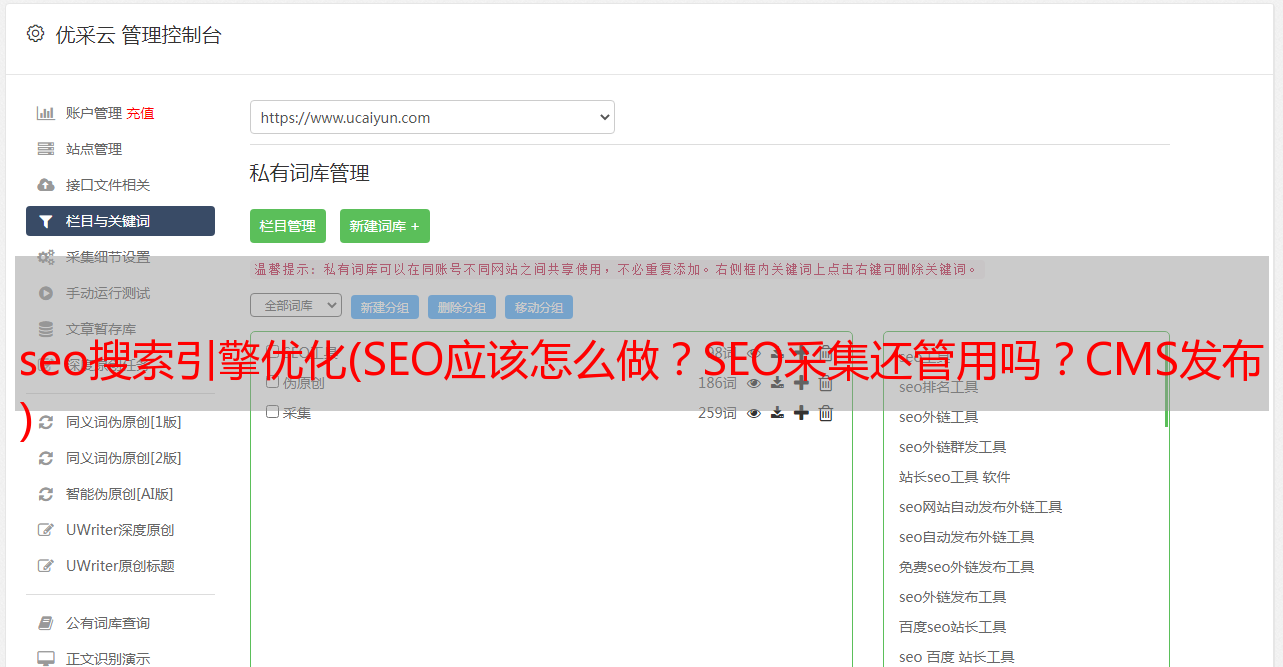Click the 新建词库 + button

385,226
